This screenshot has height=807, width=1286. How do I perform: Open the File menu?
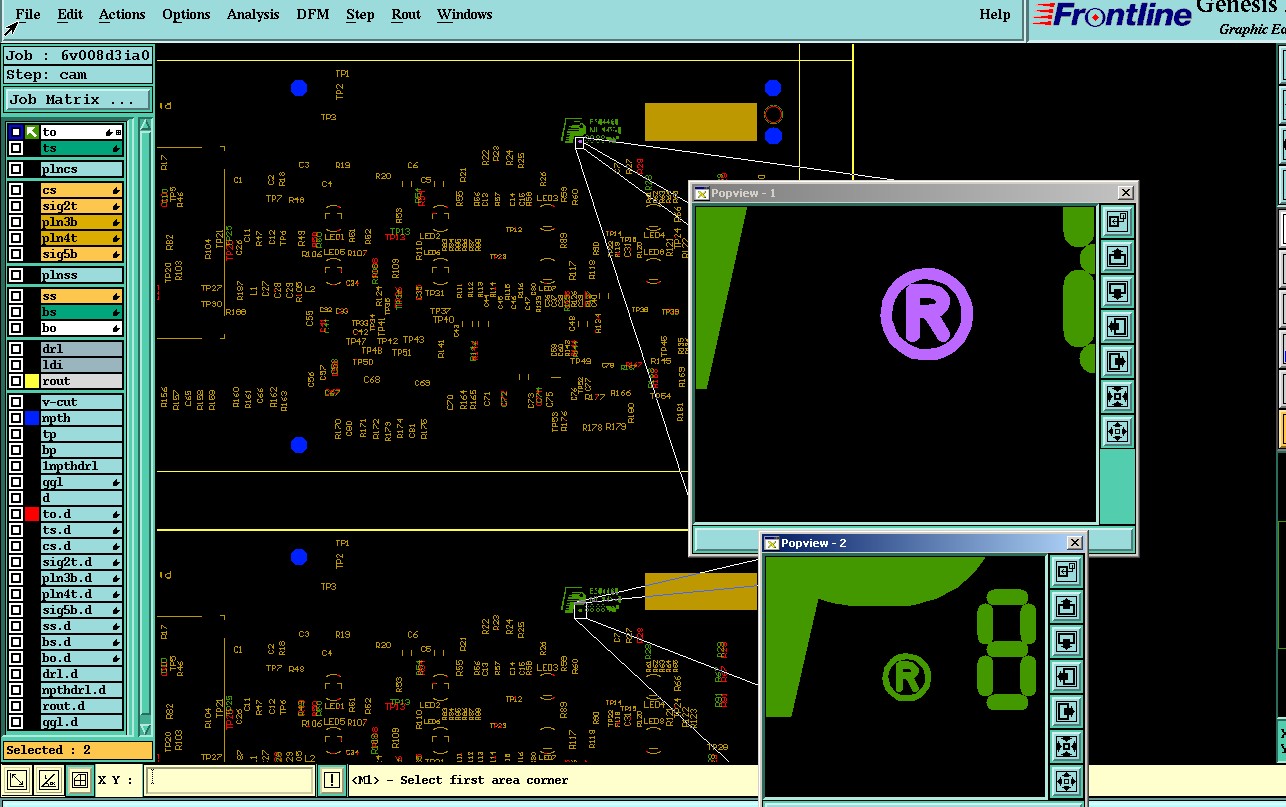(28, 14)
